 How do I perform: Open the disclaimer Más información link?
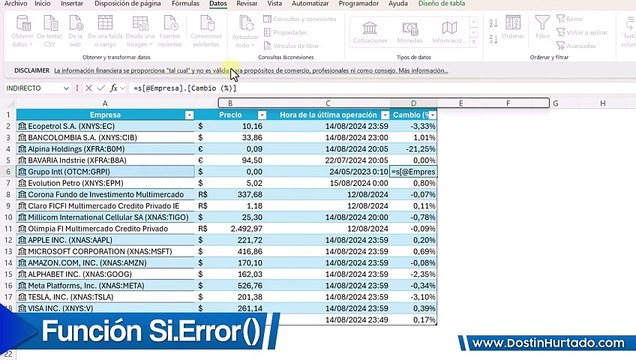423,71
